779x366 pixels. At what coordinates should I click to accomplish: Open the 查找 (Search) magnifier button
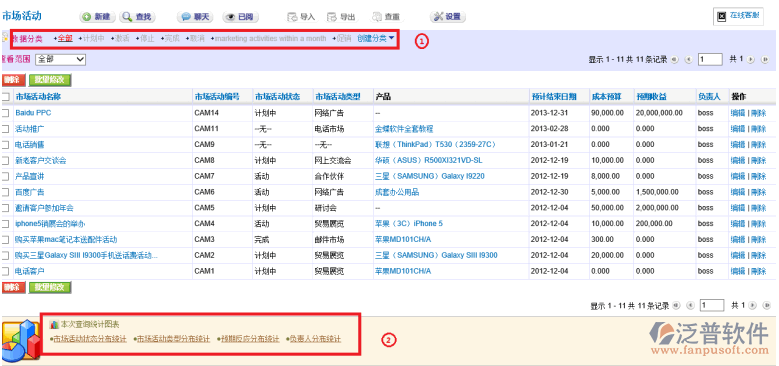pos(138,17)
